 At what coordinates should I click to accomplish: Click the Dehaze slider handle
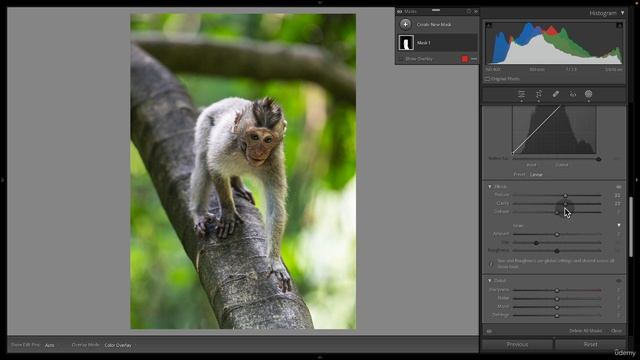557,212
